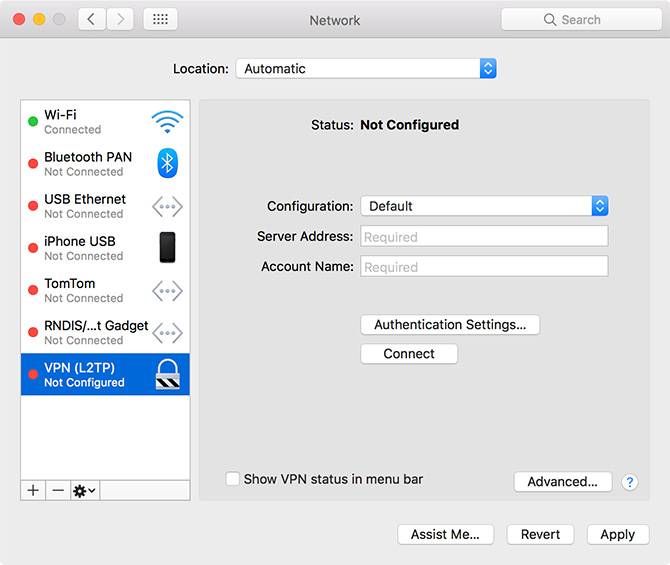Click the iPhone USB device icon
670x565 pixels.
(x=167, y=247)
